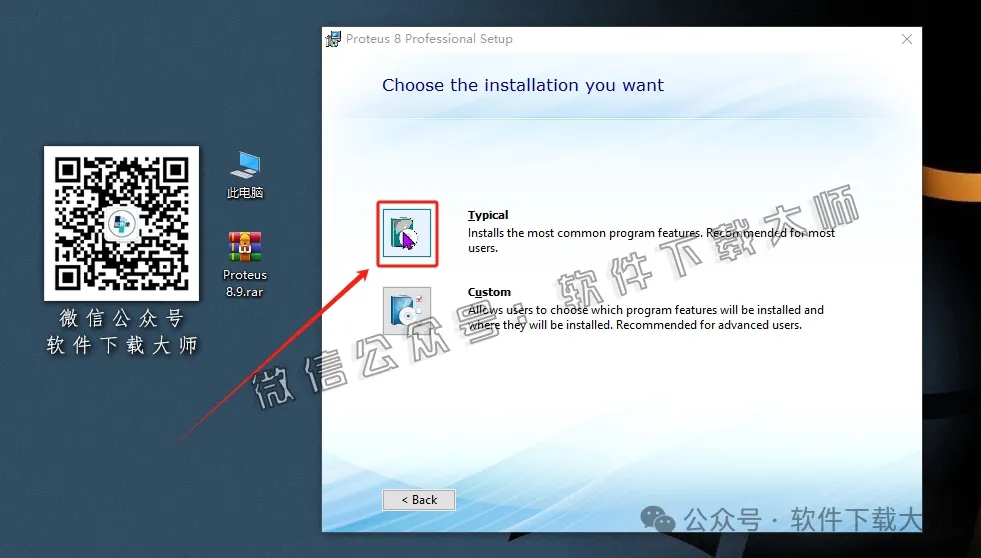Screen dimensions: 981x558
Task: Click the WeChat logo in bottom watermark
Action: 658,520
